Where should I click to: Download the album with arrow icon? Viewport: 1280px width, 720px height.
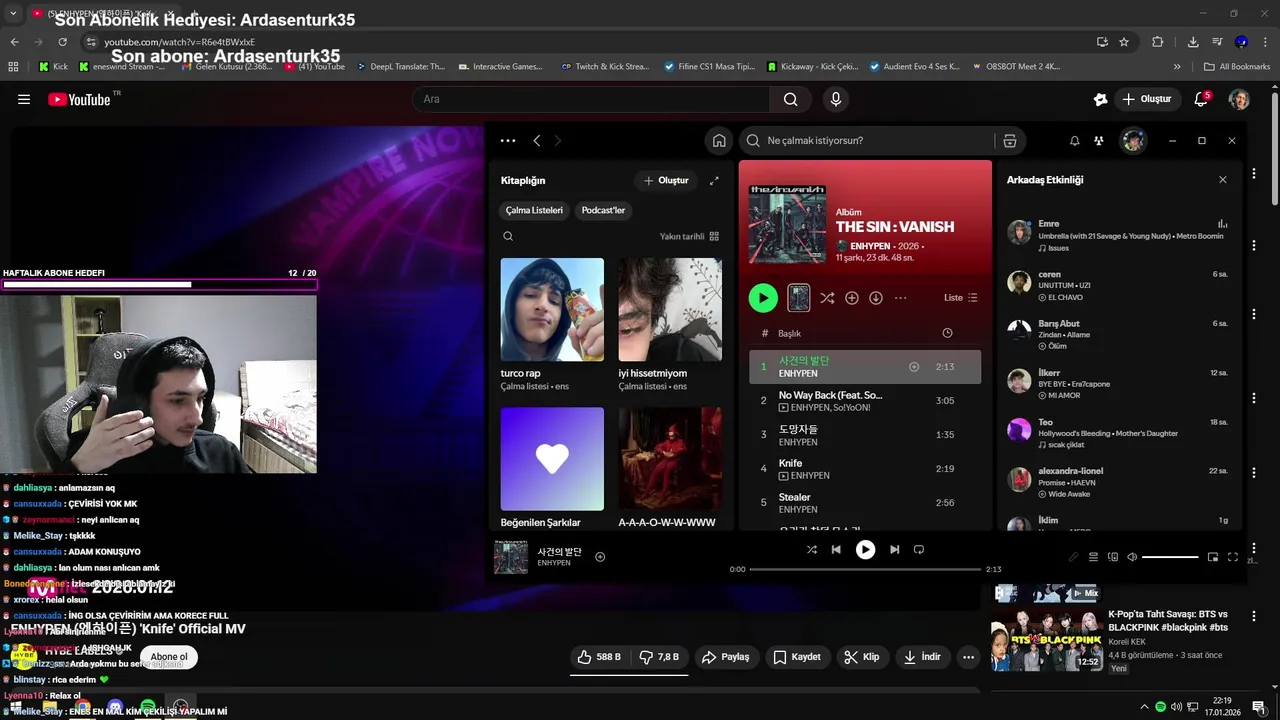coord(876,298)
